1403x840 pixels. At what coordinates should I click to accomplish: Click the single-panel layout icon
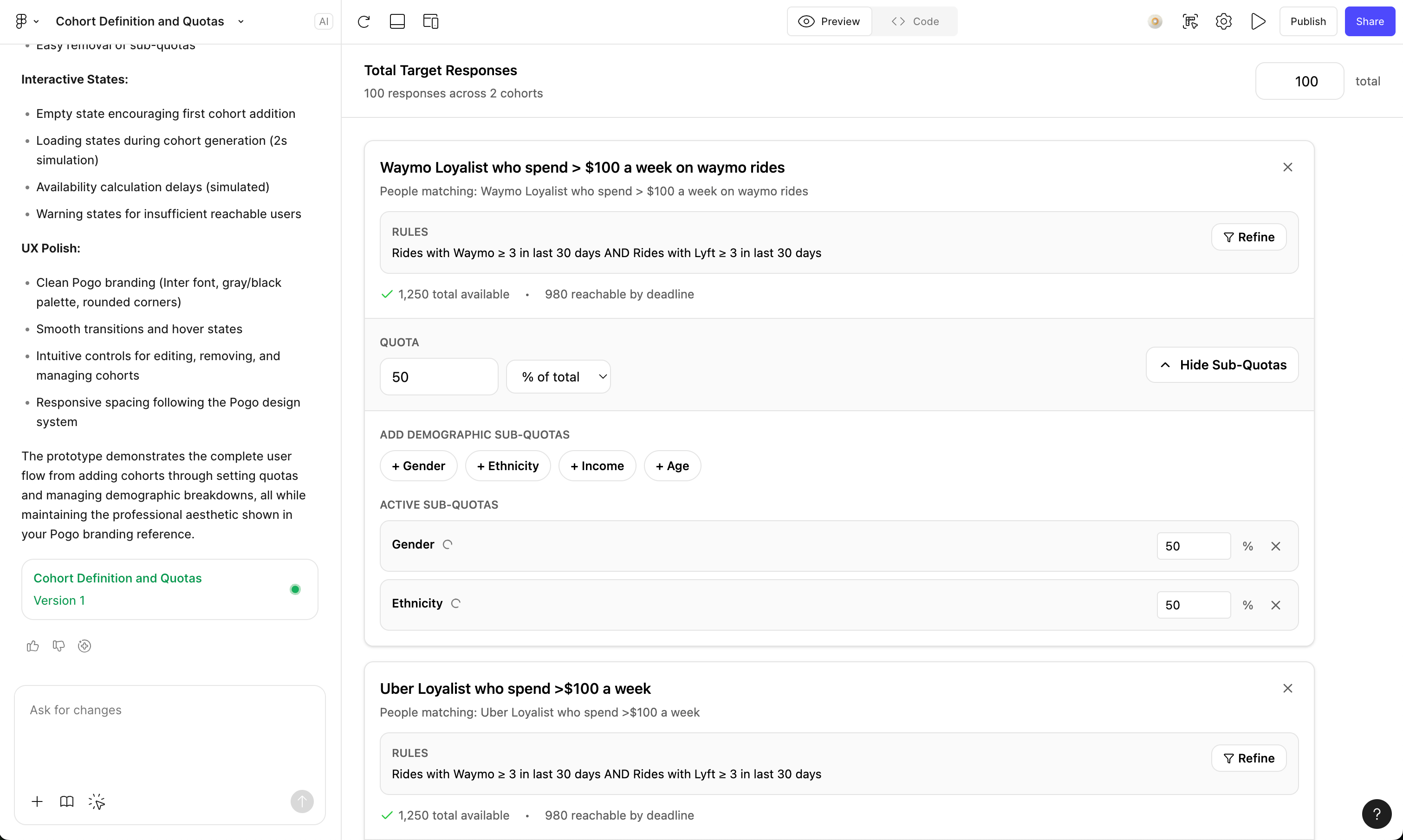tap(397, 21)
